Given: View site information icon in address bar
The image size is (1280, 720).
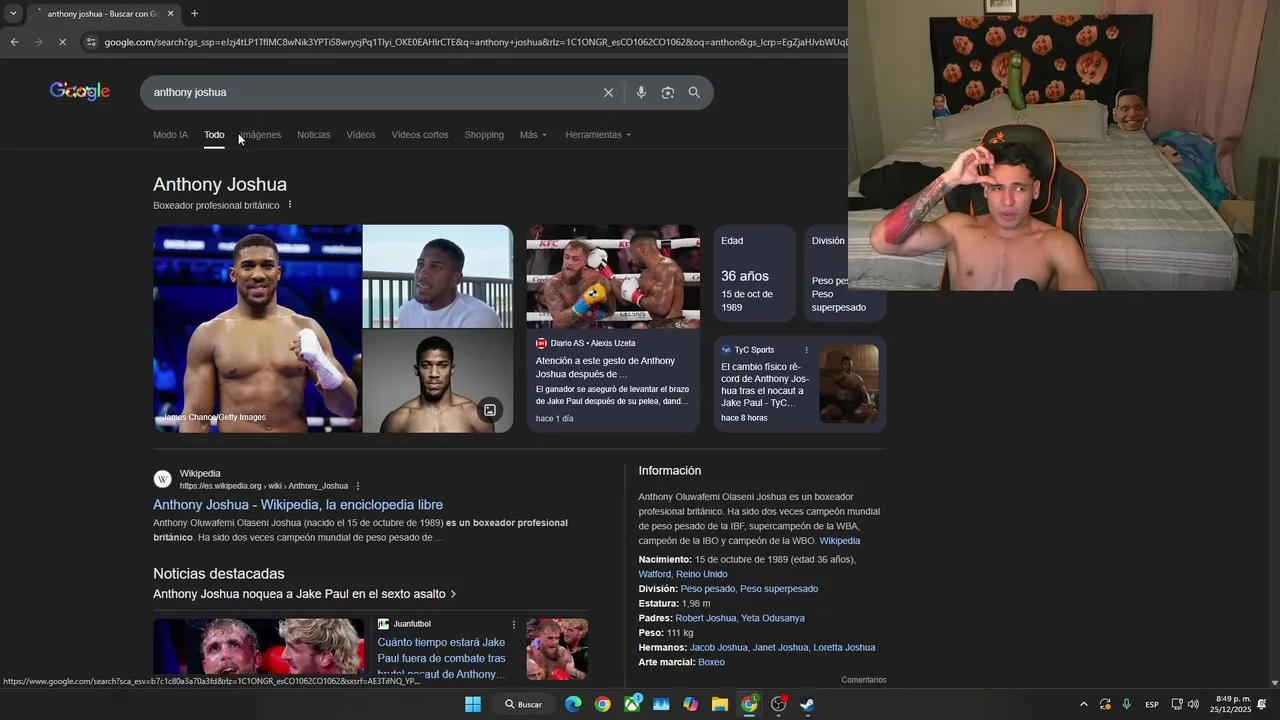Looking at the screenshot, I should point(91,42).
